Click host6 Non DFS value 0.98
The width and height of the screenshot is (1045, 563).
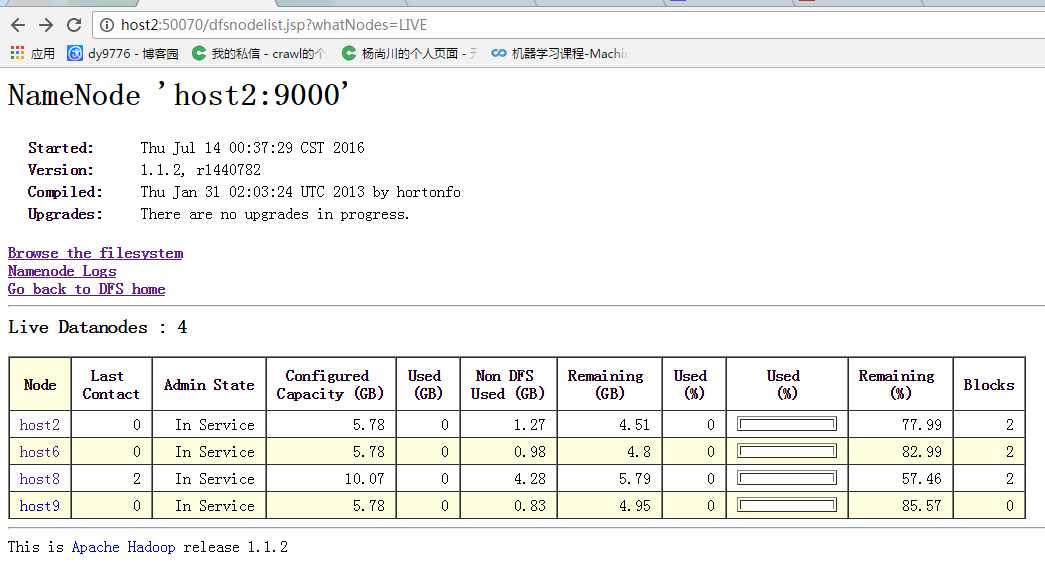pos(530,452)
